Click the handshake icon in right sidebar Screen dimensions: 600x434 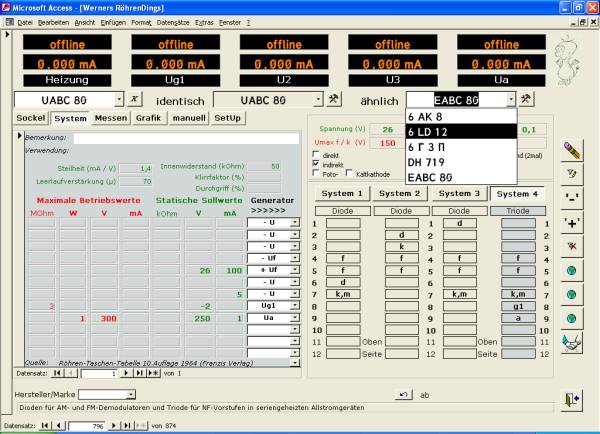pos(572,342)
